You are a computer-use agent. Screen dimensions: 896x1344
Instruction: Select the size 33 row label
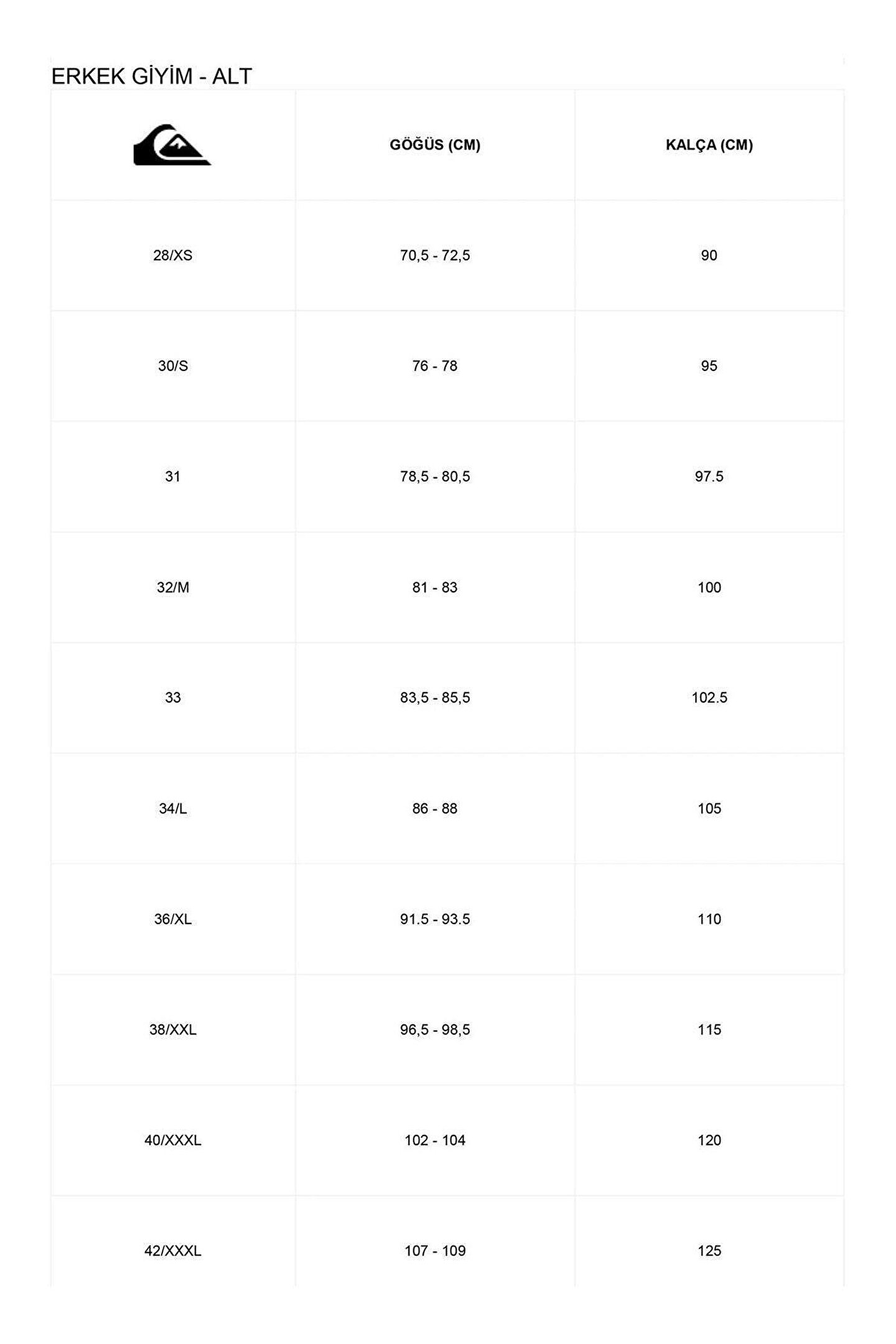172,698
